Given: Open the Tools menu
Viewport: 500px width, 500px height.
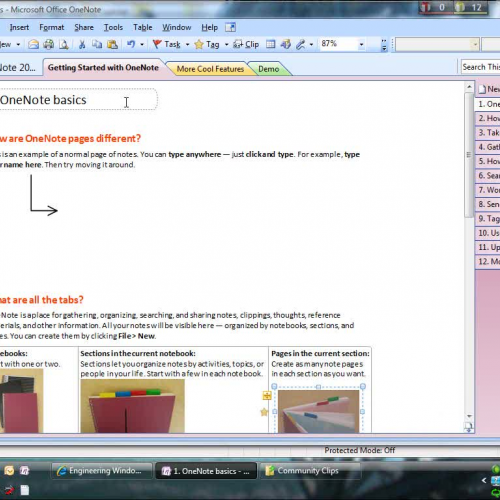Looking at the screenshot, I should click(113, 27).
